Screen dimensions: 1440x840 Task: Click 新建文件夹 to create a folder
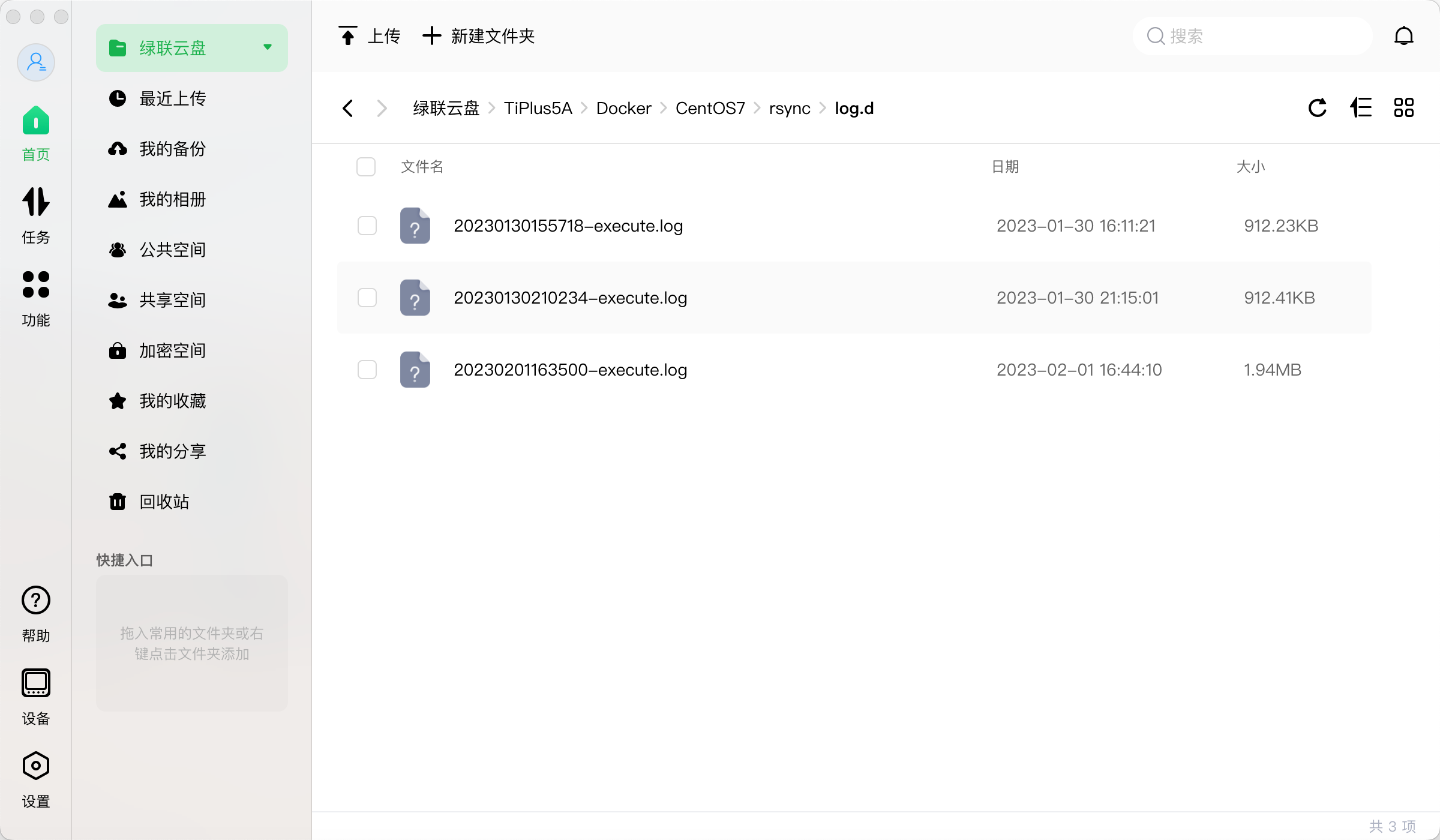478,36
